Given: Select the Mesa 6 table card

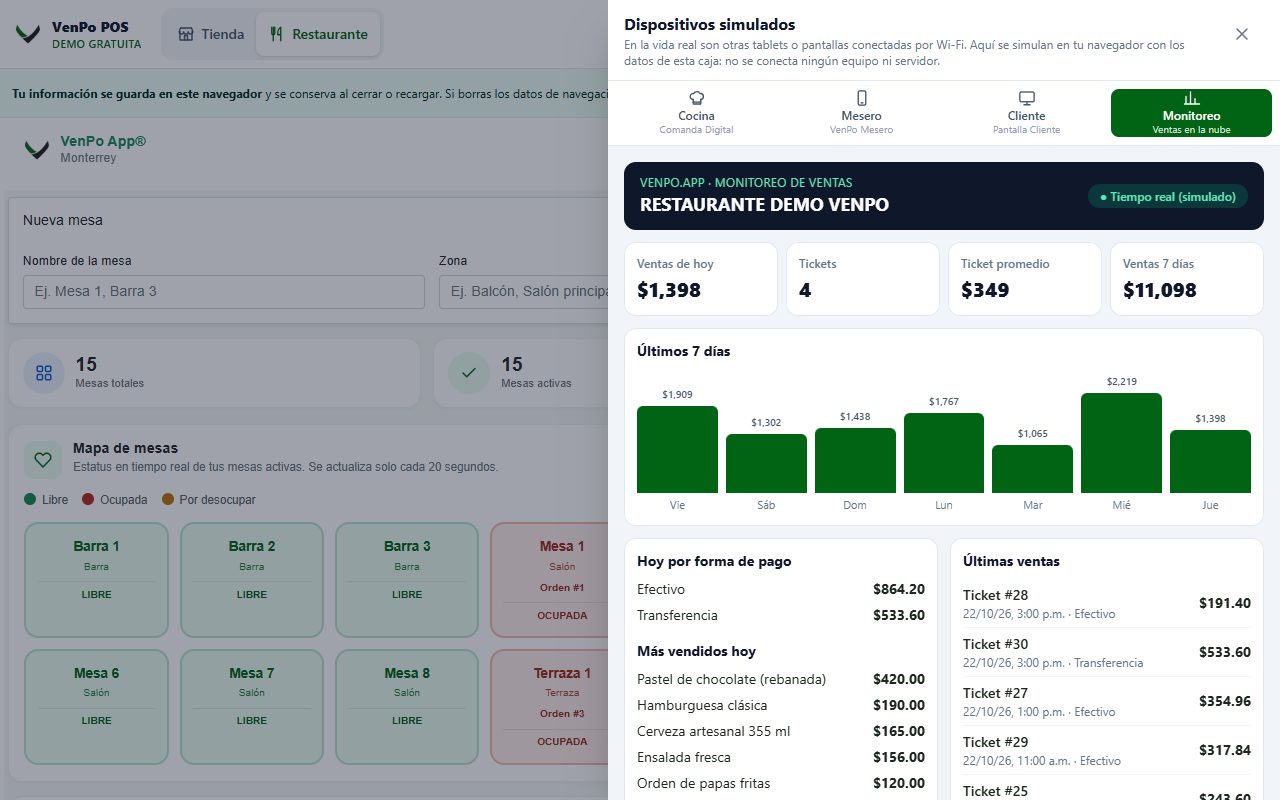Looking at the screenshot, I should pyautogui.click(x=96, y=707).
